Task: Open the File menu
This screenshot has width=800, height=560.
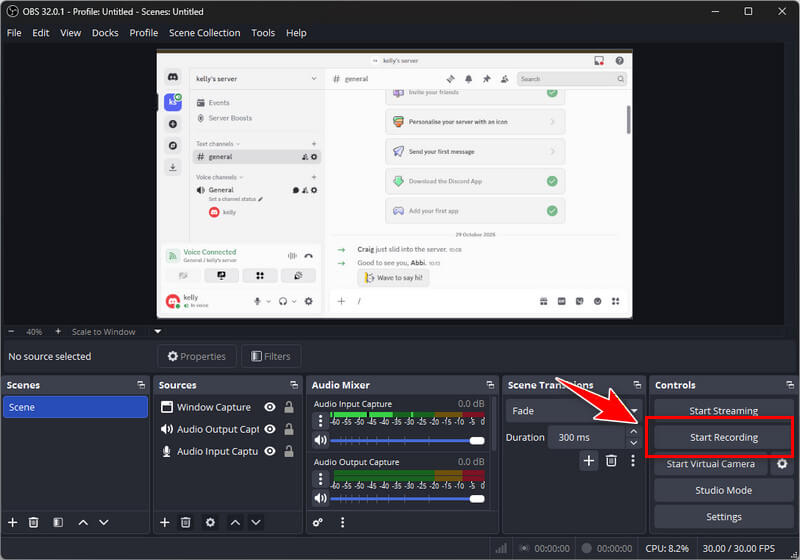Action: coord(14,33)
